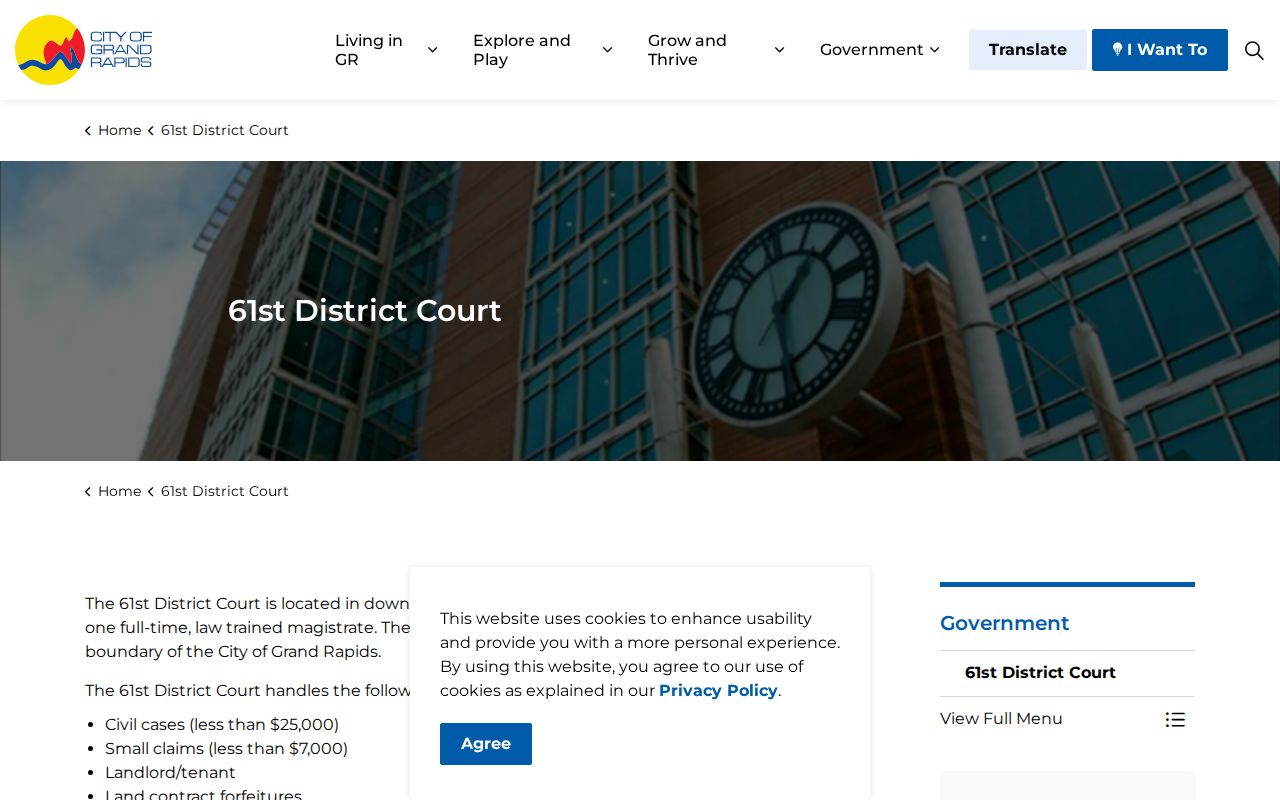Agree to the cookie notice

(x=486, y=744)
